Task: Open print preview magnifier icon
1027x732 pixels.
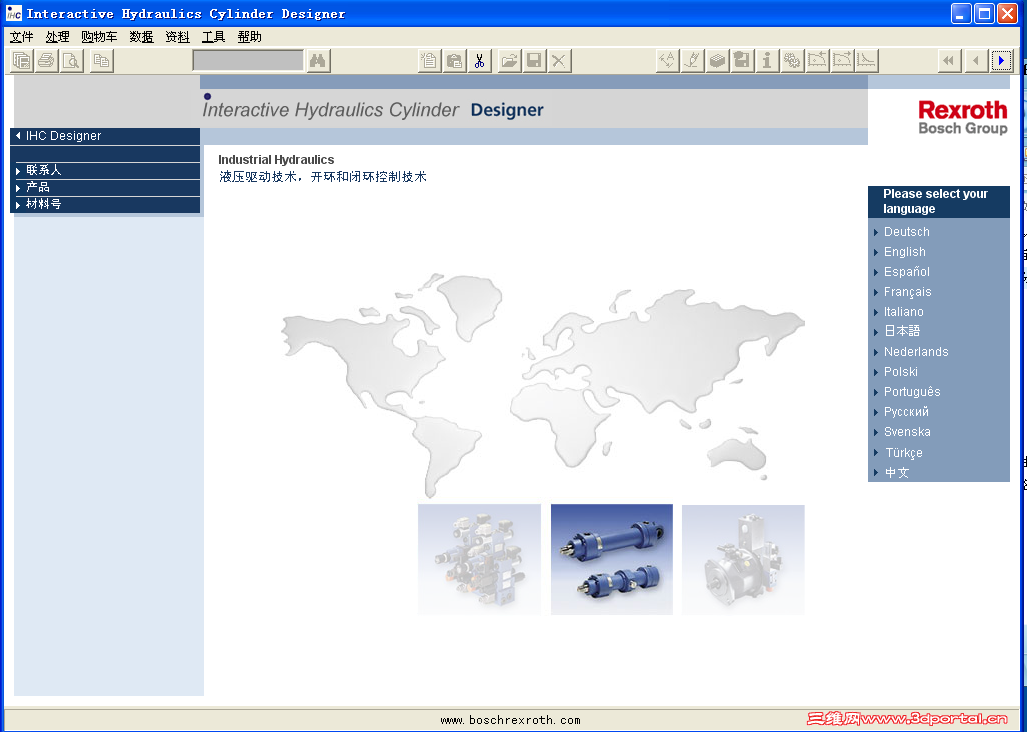Action: coord(71,61)
